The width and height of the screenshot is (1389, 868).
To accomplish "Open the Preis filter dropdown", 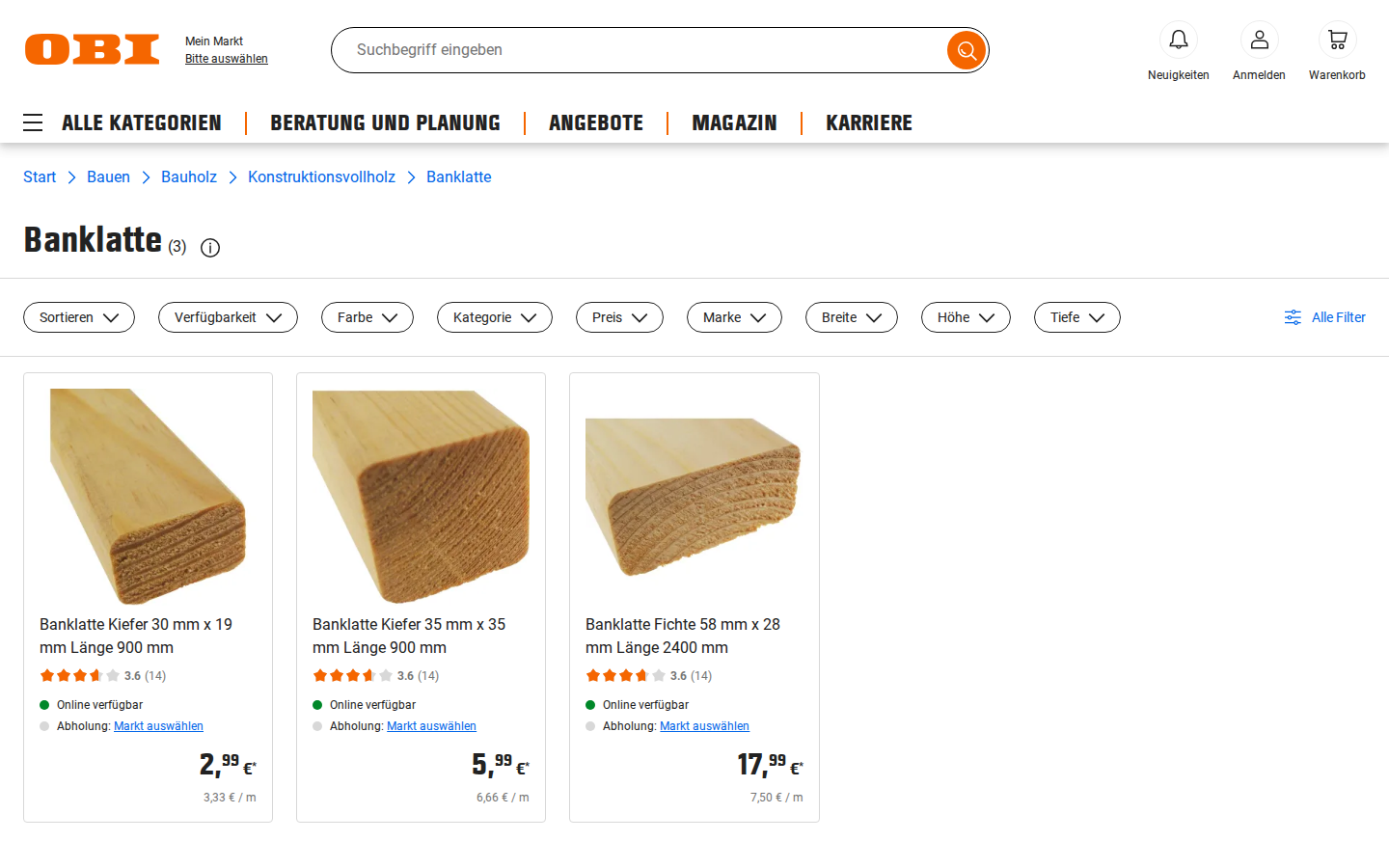I will coord(619,317).
